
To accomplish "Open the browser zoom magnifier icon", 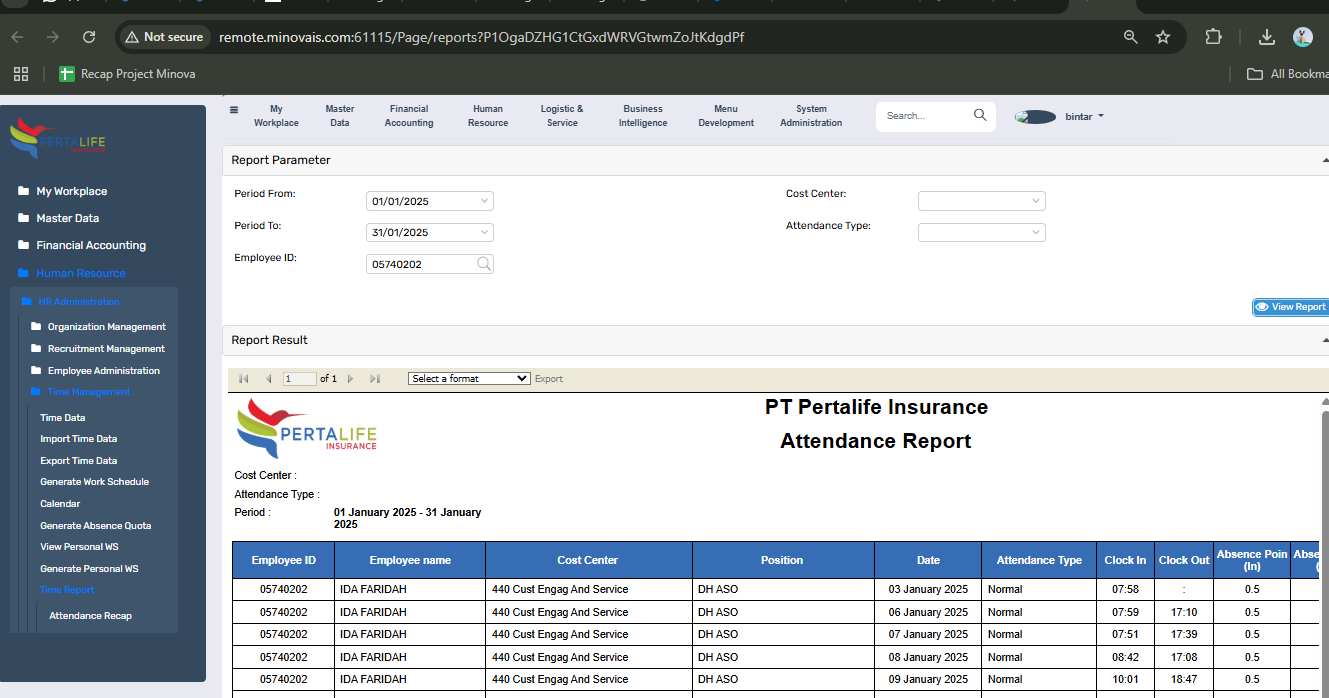I will [x=1131, y=37].
